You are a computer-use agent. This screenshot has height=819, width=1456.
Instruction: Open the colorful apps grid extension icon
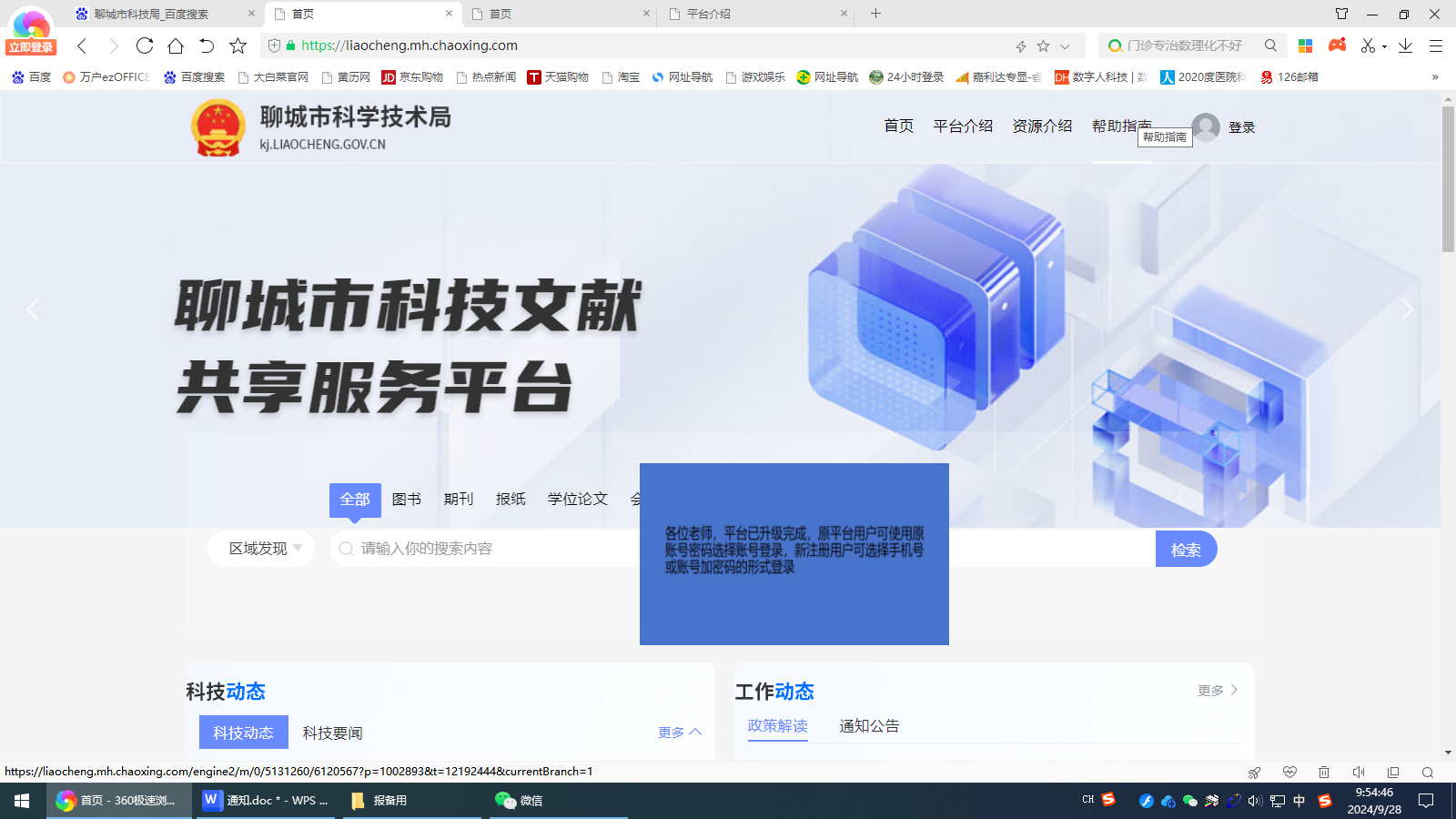(x=1305, y=45)
